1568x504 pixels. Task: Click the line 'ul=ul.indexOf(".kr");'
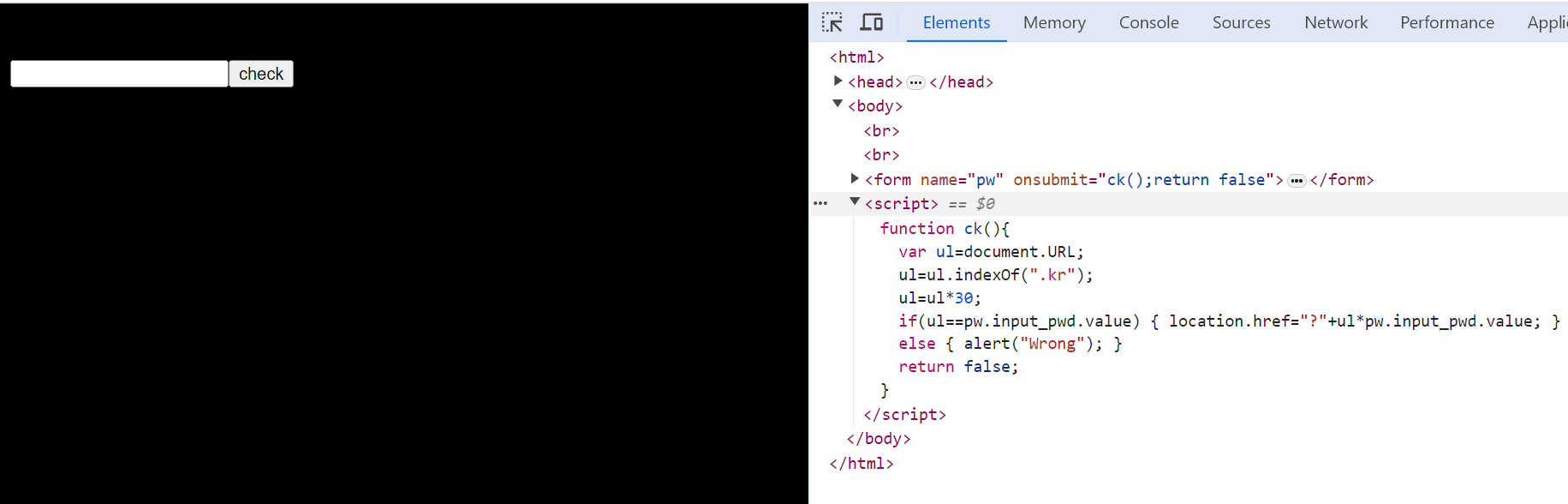pyautogui.click(x=996, y=275)
